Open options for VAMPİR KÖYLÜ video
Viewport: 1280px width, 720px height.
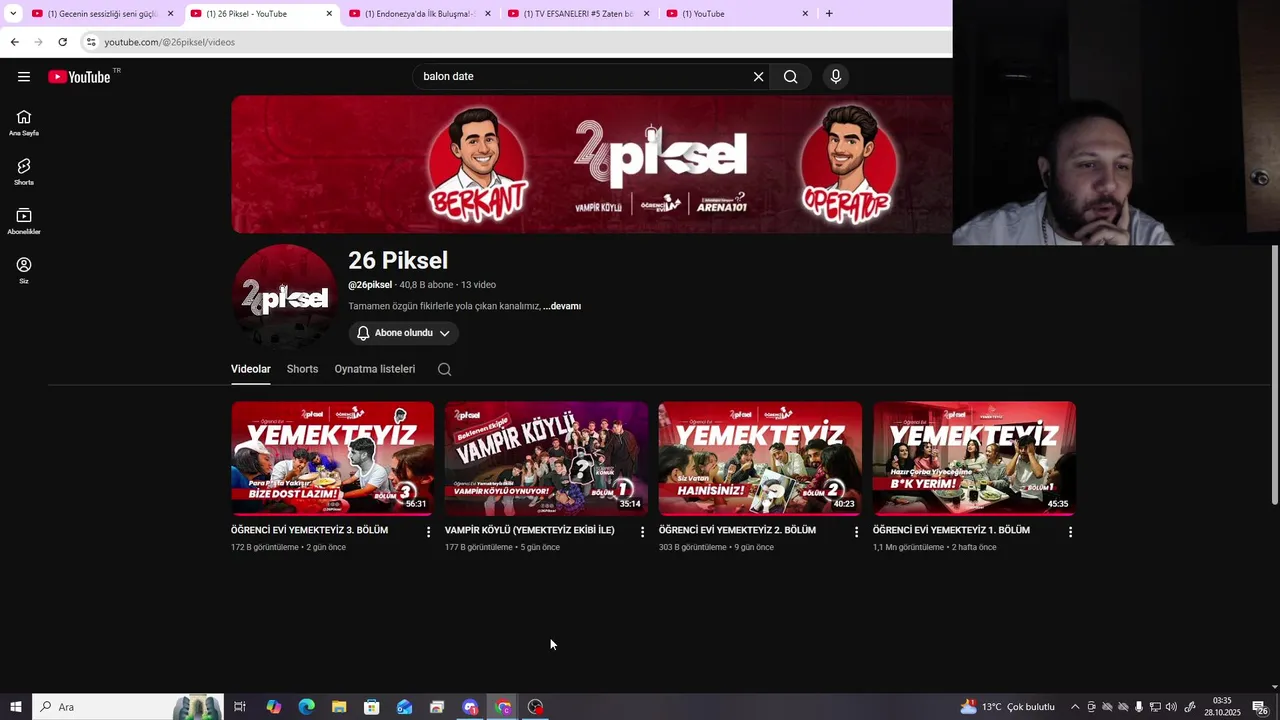tap(643, 532)
